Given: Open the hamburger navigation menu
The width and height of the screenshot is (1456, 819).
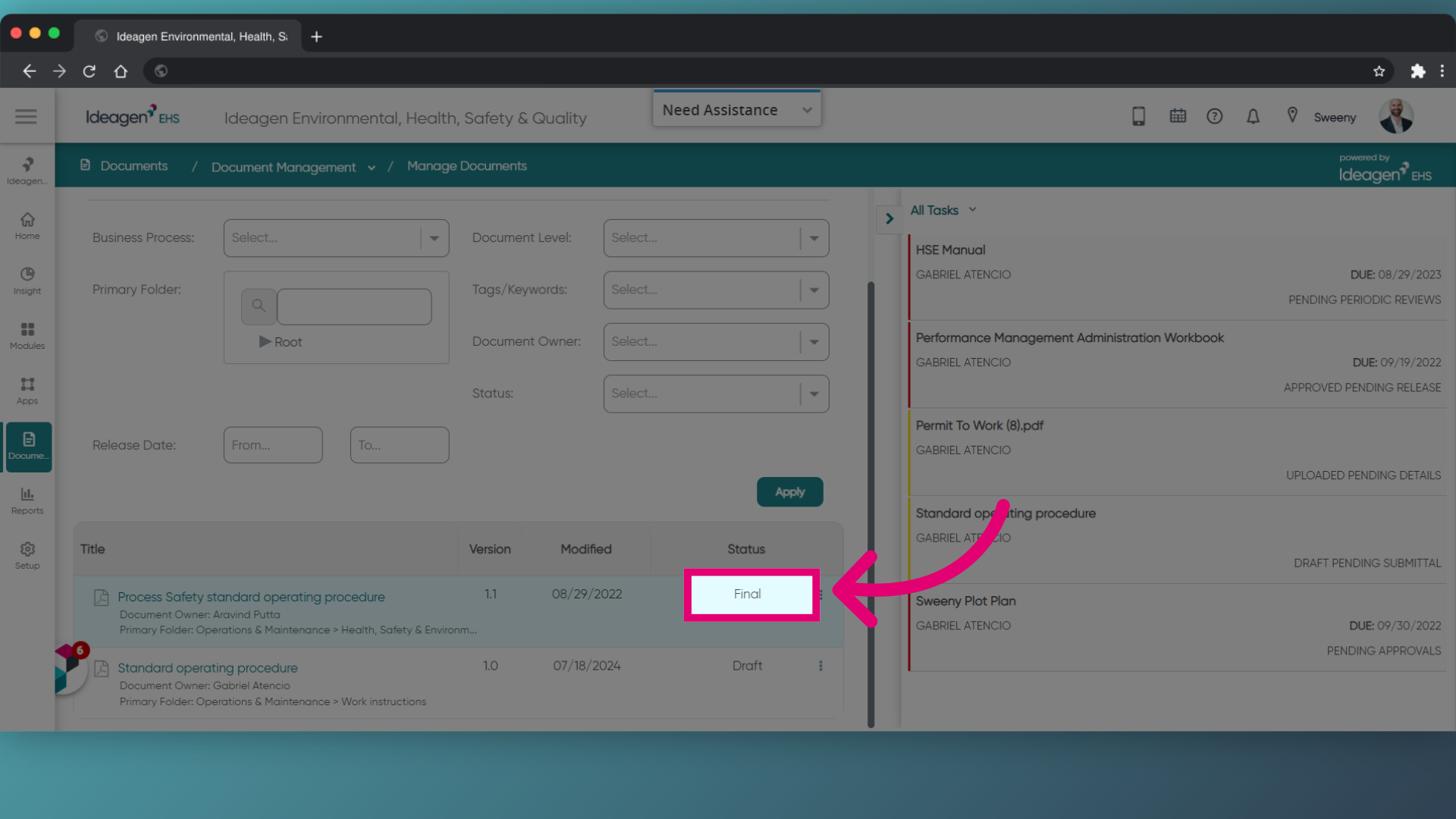Looking at the screenshot, I should coord(26,116).
